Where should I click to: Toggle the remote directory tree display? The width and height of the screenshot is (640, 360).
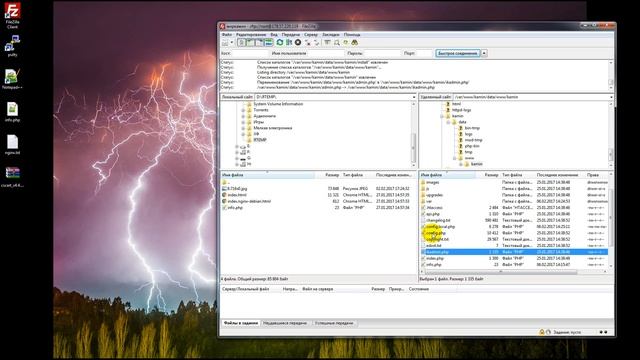point(260,43)
